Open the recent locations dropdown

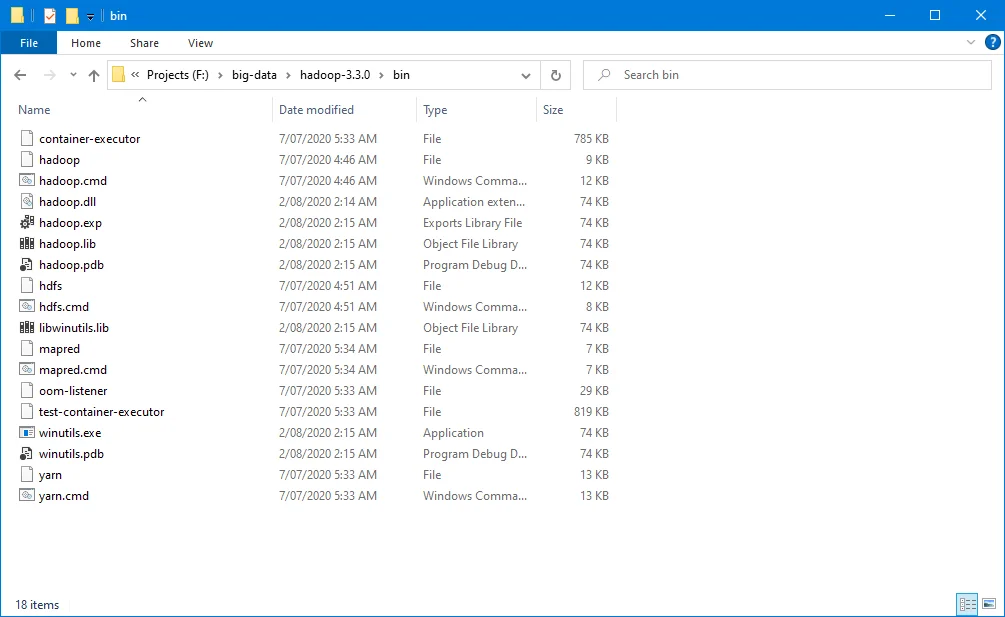click(x=73, y=75)
